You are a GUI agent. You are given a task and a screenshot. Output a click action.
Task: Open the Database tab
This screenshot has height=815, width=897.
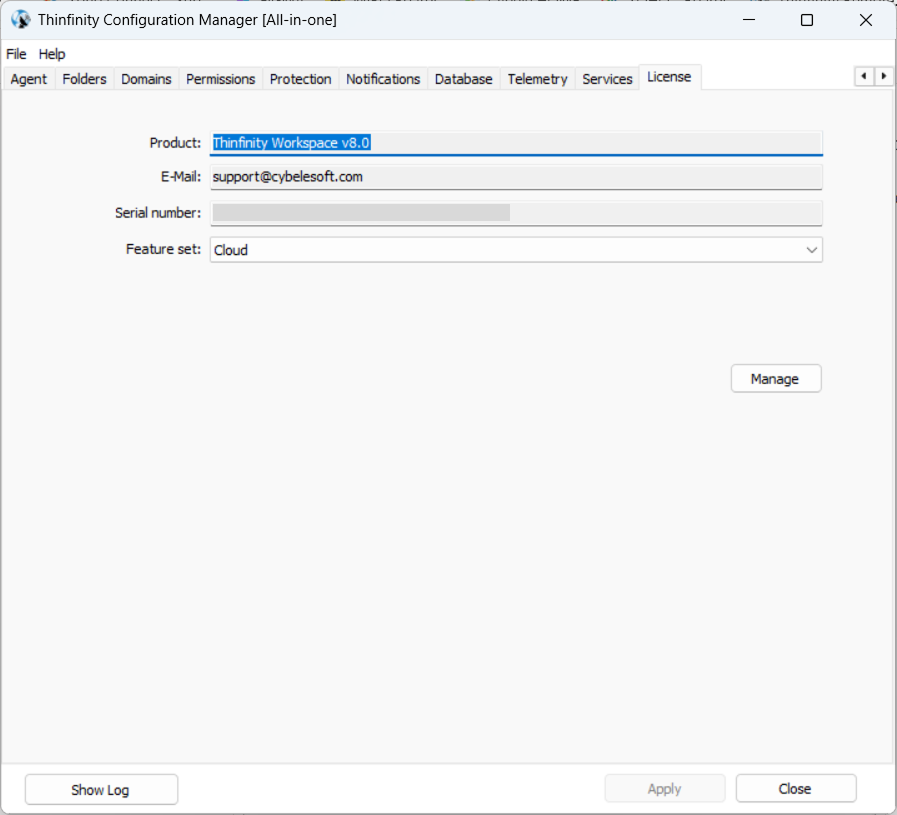[x=463, y=79]
